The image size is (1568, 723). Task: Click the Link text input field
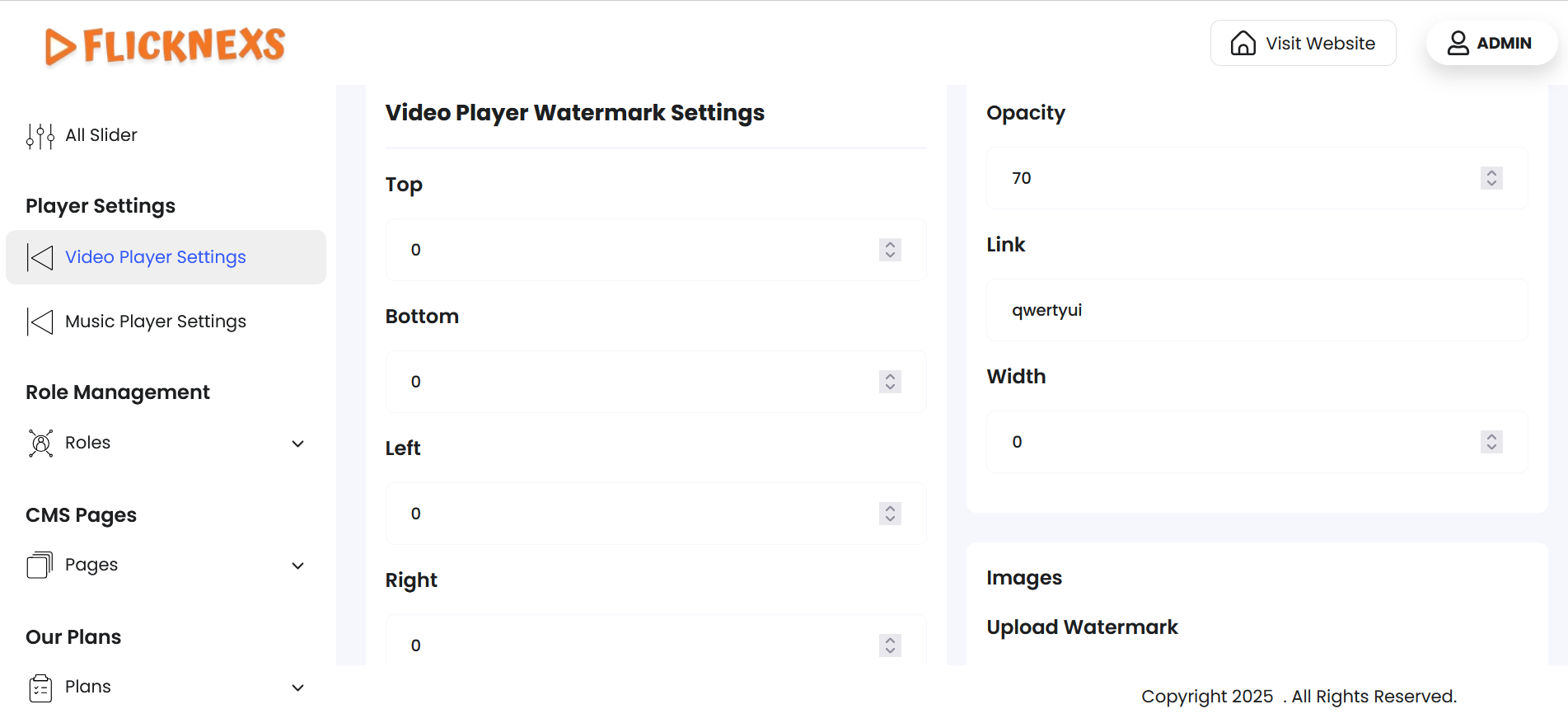(x=1257, y=310)
